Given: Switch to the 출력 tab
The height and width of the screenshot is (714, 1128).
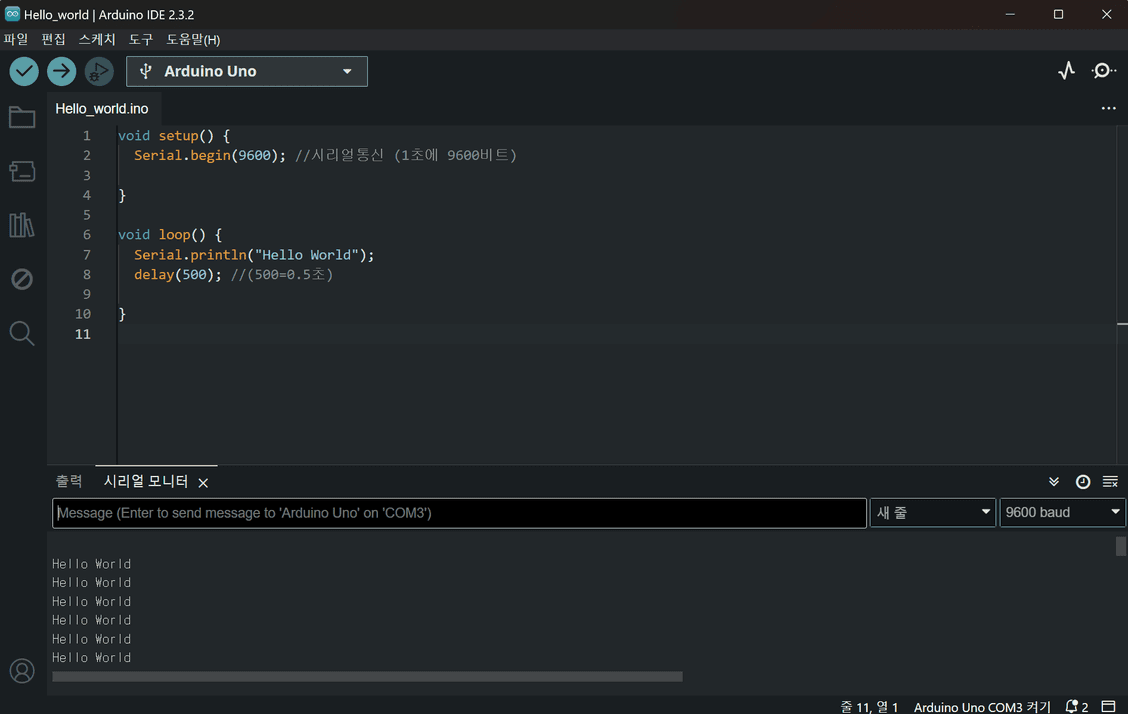Looking at the screenshot, I should [69, 481].
